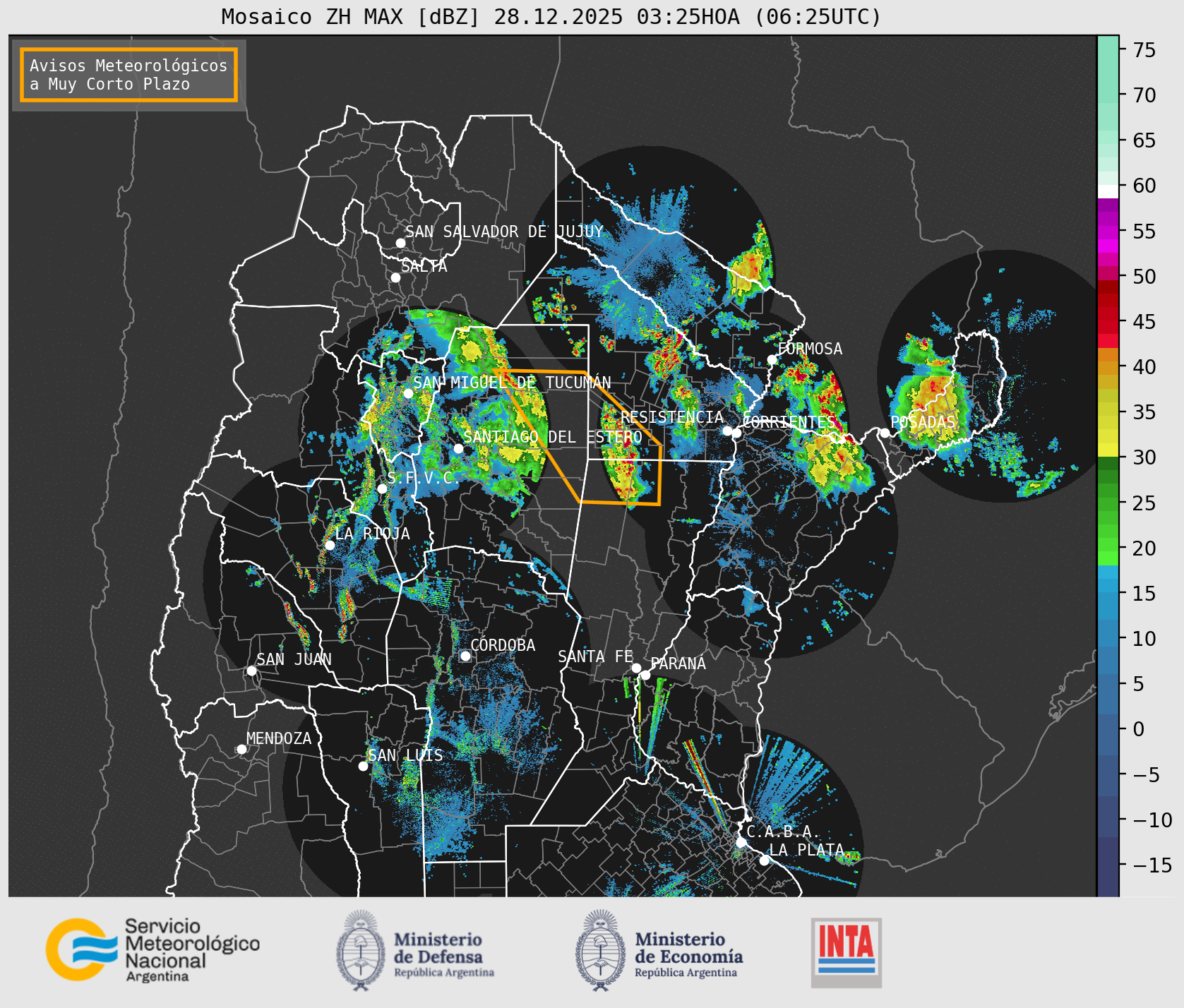This screenshot has height=1008, width=1184.
Task: Click the Avisos Meteorológicos a Muy Corto Plazo legend box
Action: click(x=128, y=75)
